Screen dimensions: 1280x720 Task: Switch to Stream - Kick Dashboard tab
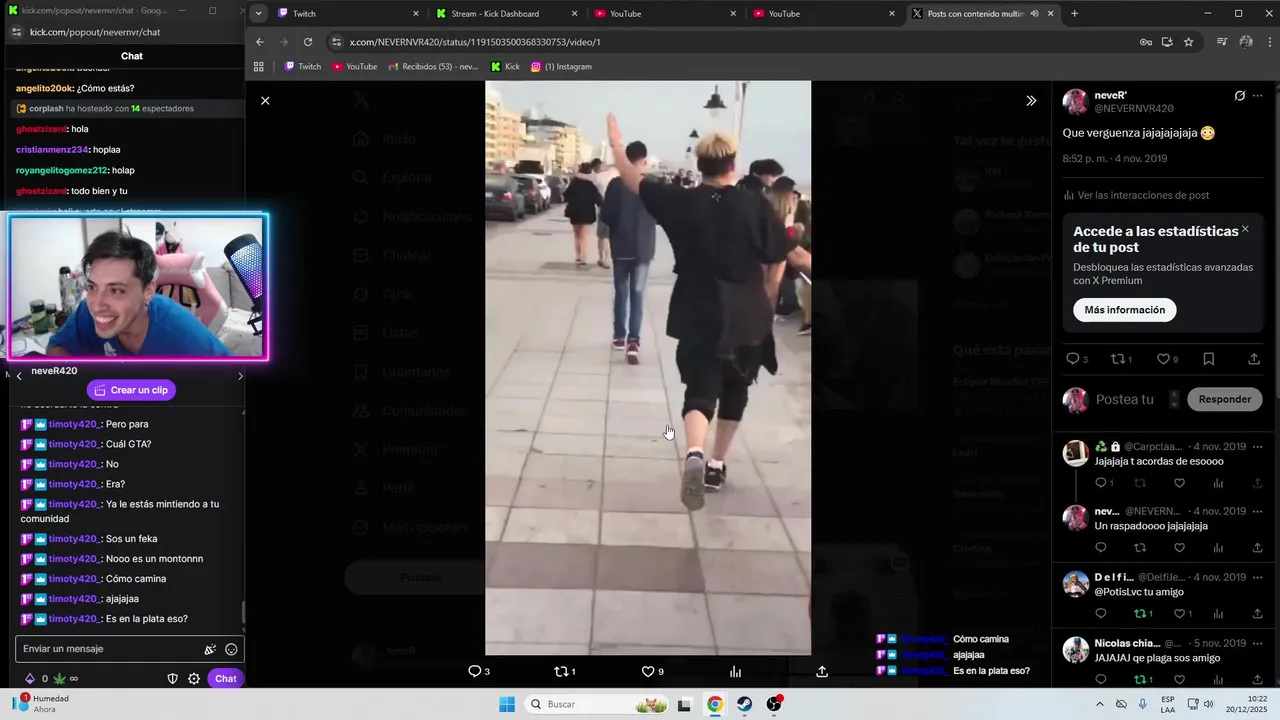click(x=507, y=14)
